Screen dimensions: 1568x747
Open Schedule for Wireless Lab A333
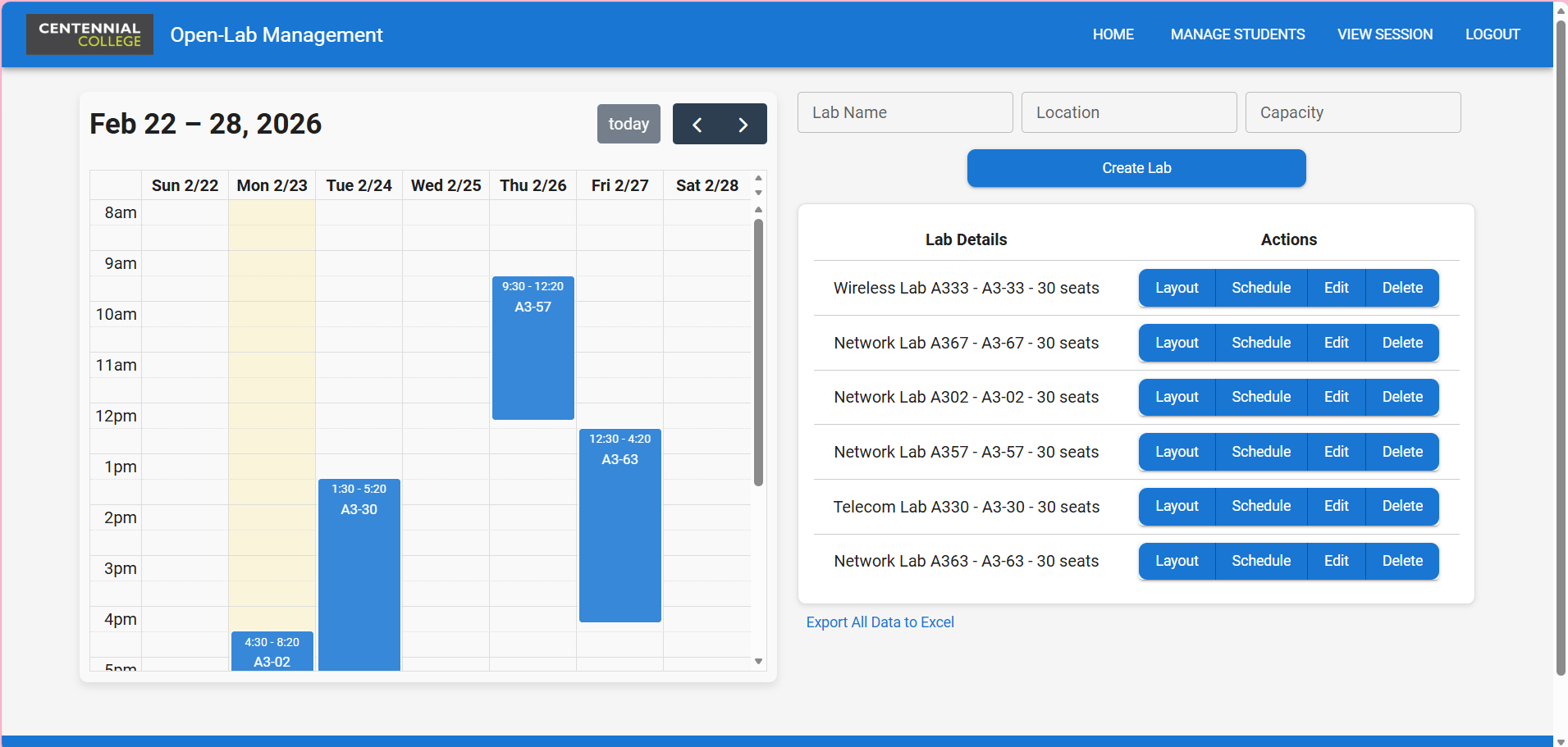pyautogui.click(x=1260, y=288)
